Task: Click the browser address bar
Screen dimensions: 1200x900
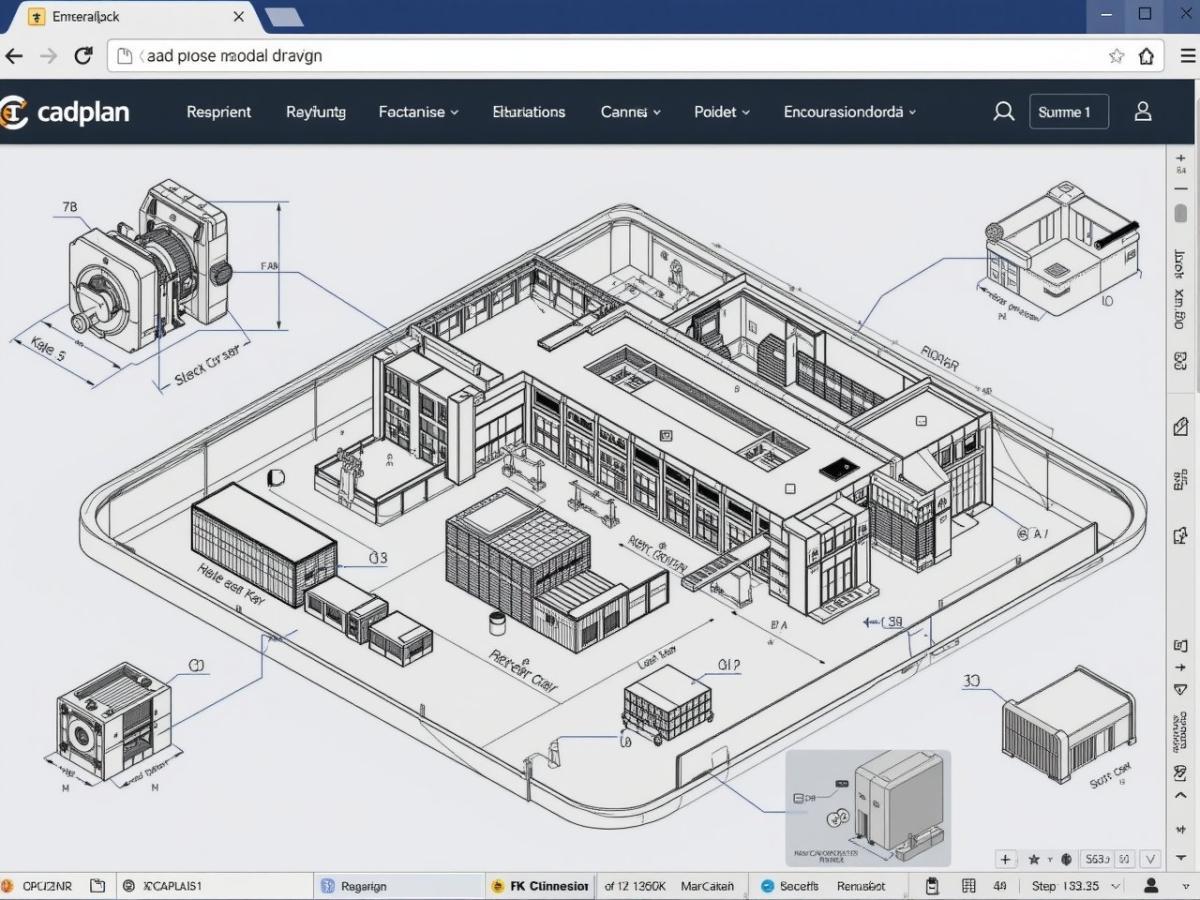Action: [600, 56]
